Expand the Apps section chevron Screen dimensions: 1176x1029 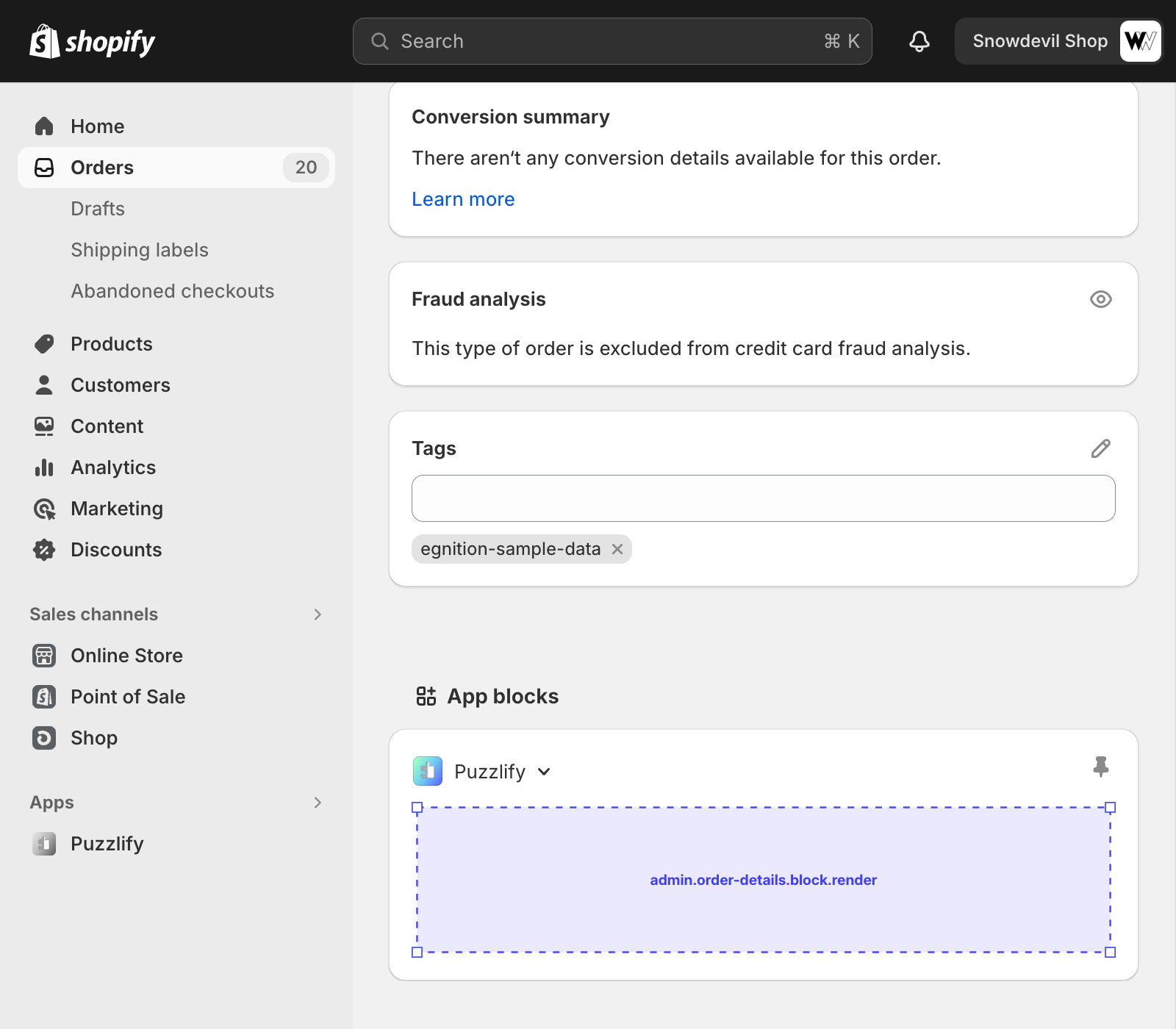[x=318, y=803]
